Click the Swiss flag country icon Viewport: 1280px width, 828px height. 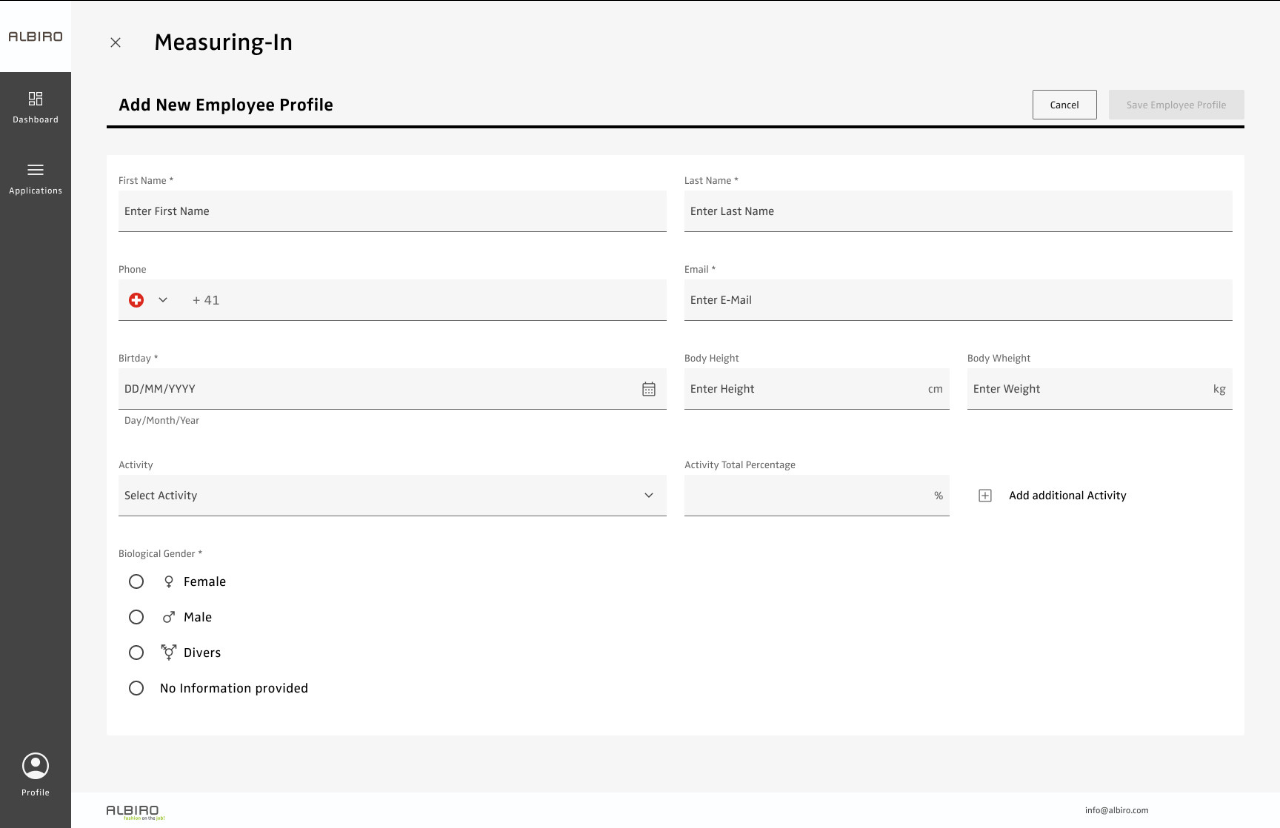pyautogui.click(x=136, y=300)
